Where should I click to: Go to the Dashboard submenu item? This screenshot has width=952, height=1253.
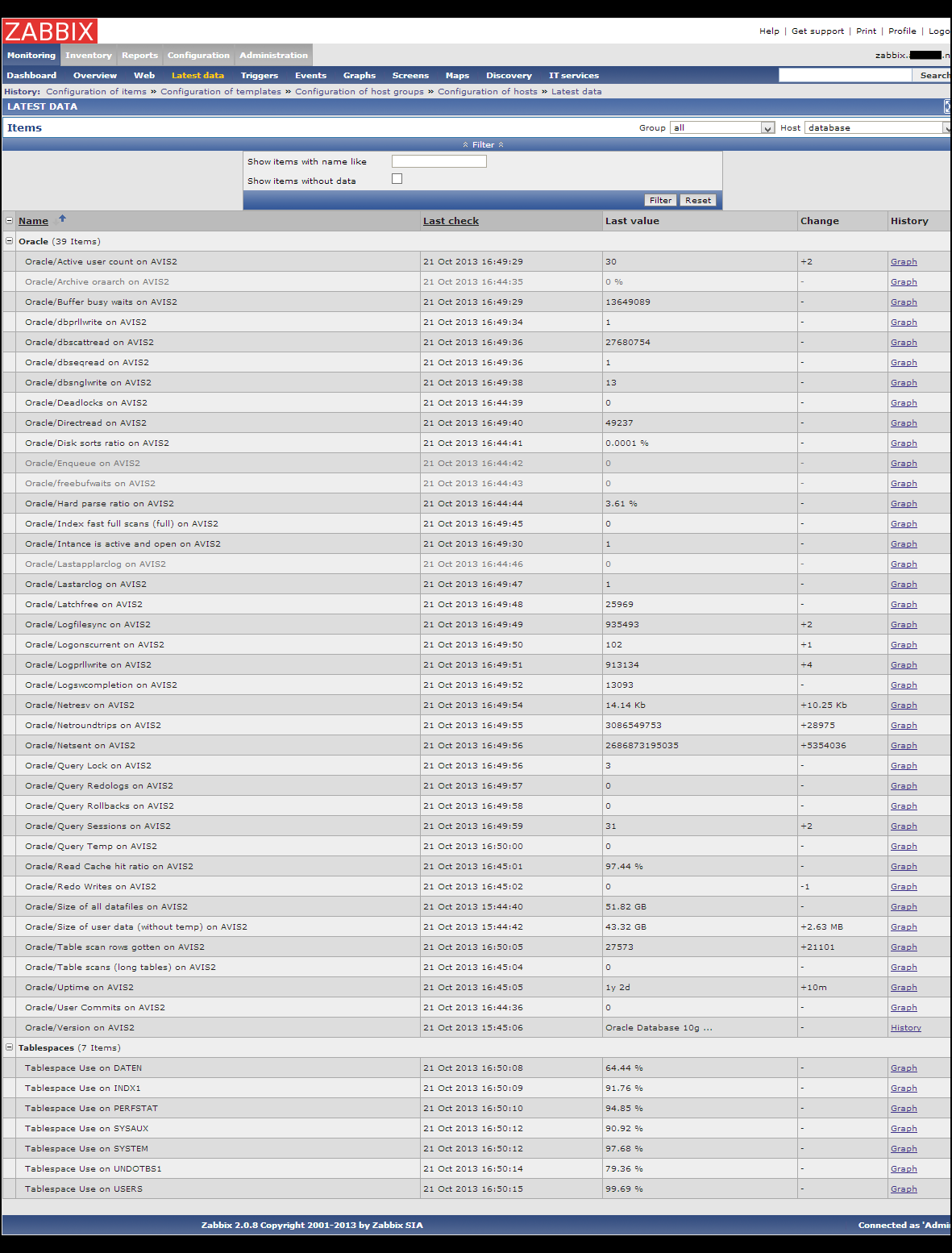(31, 76)
